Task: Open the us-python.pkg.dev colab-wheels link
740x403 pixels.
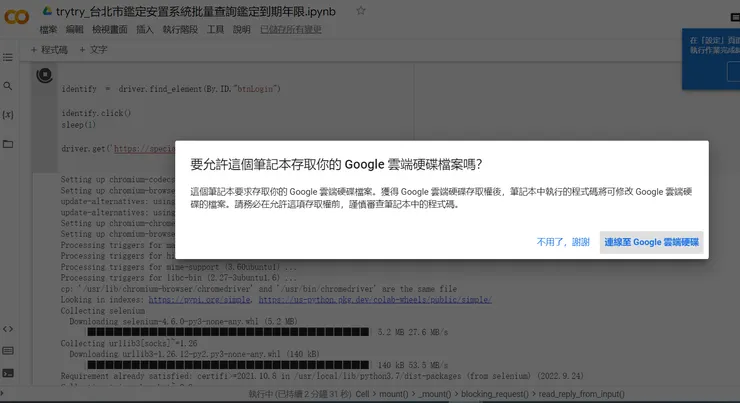Action: click(x=375, y=300)
